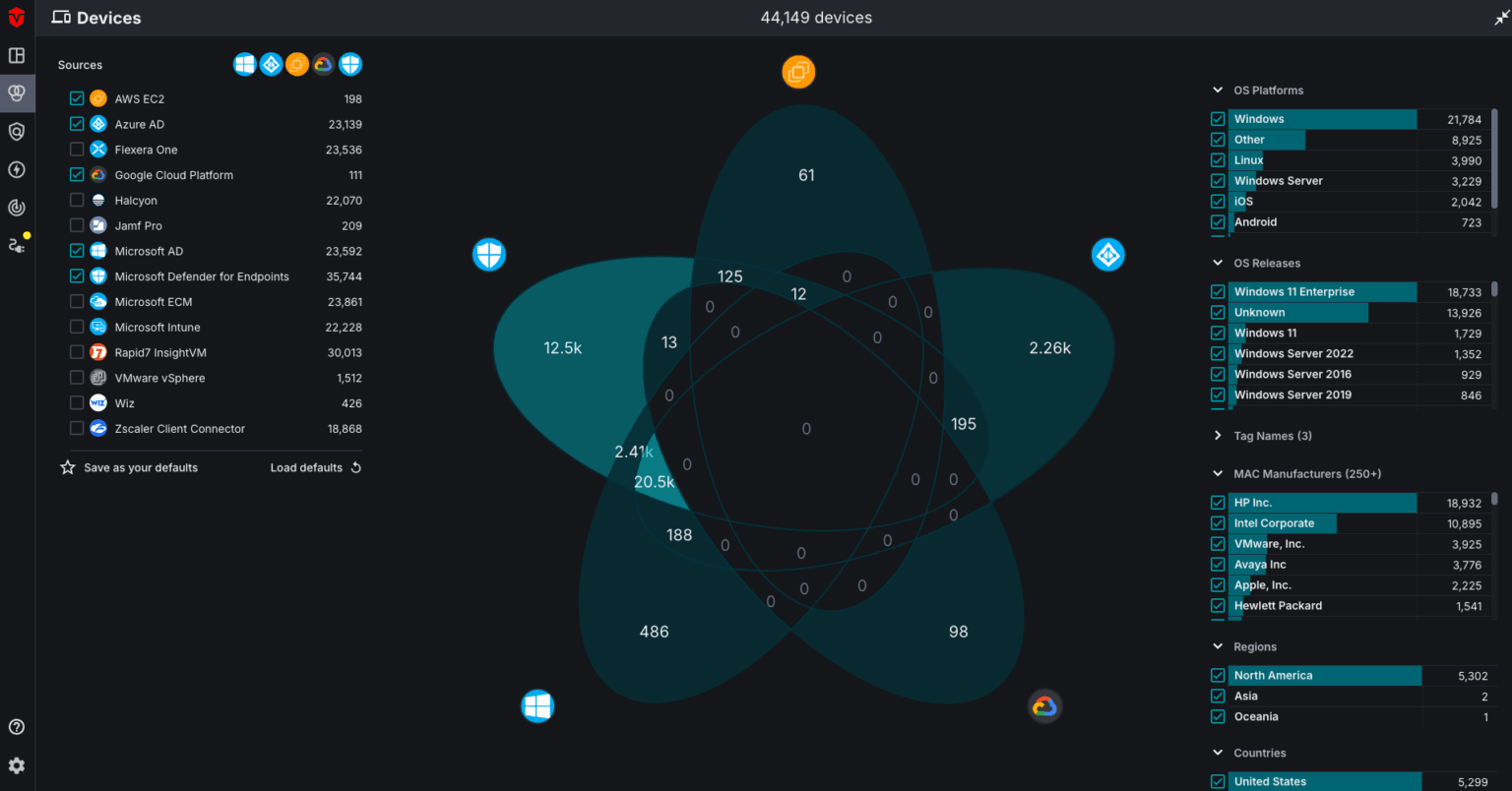Uncheck the Azure AD source checkbox
The image size is (1512, 791).
(77, 124)
